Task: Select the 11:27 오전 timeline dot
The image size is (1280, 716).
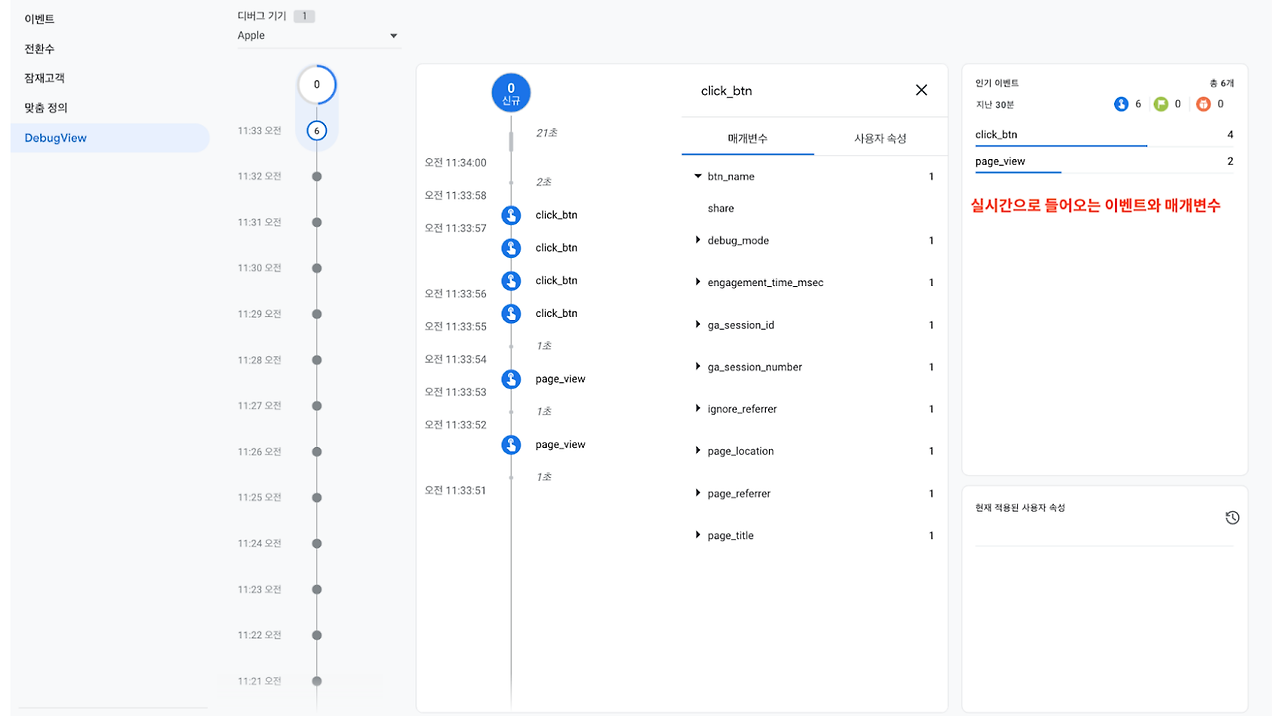Action: pos(317,406)
